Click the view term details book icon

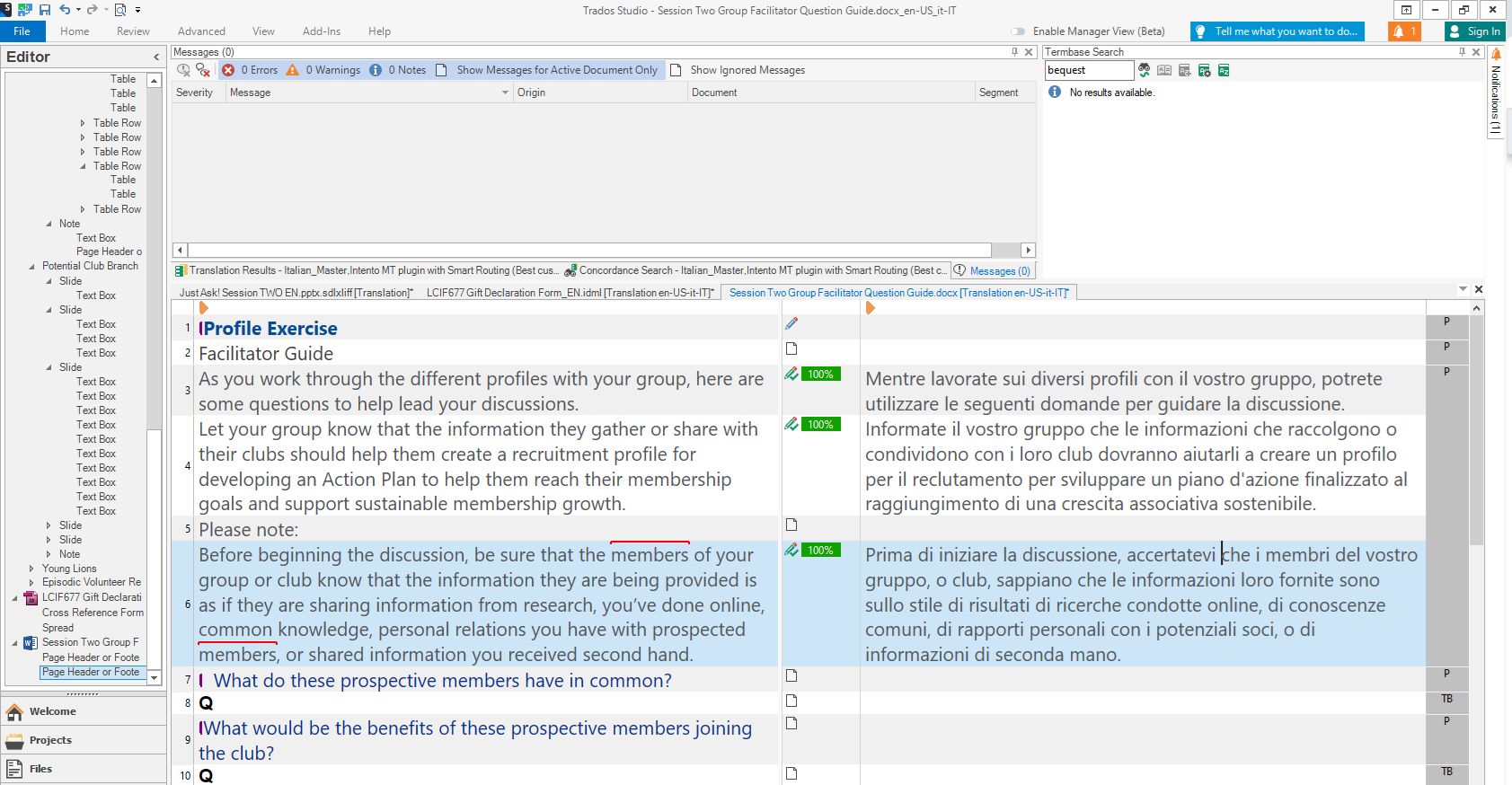click(1164, 70)
